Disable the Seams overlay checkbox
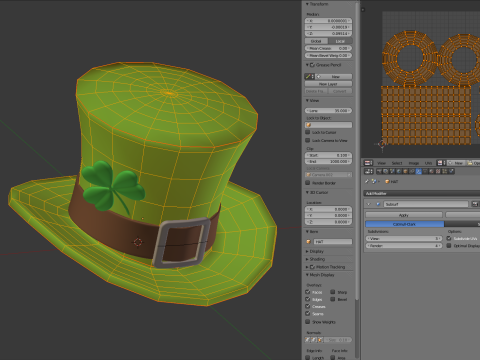Viewport: 480px width, 360px height. tap(308, 314)
